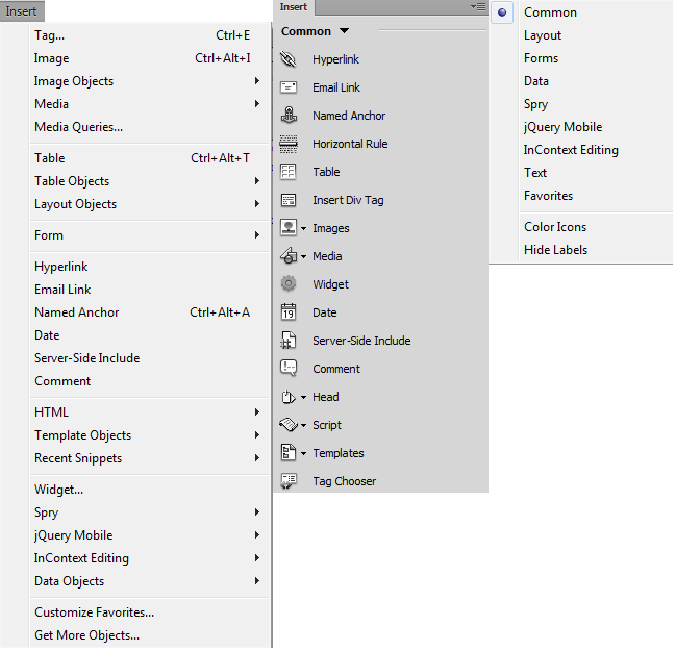Screen dimensions: 673x648
Task: Open the Insert menu in menu bar
Action: [21, 10]
